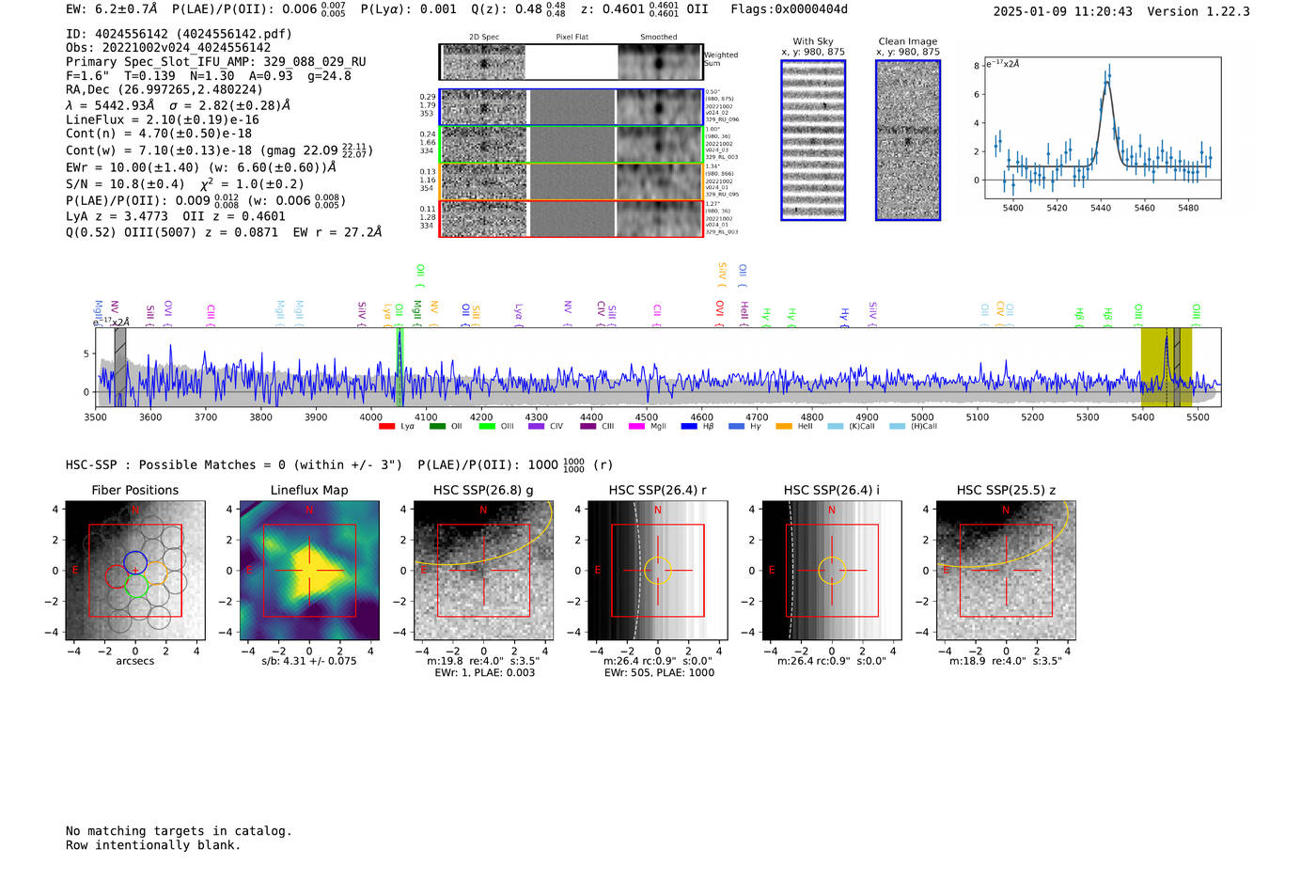The height and width of the screenshot is (896, 1316).
Task: View the HSC SSP(25.5) z cutout
Action: pos(1006,571)
